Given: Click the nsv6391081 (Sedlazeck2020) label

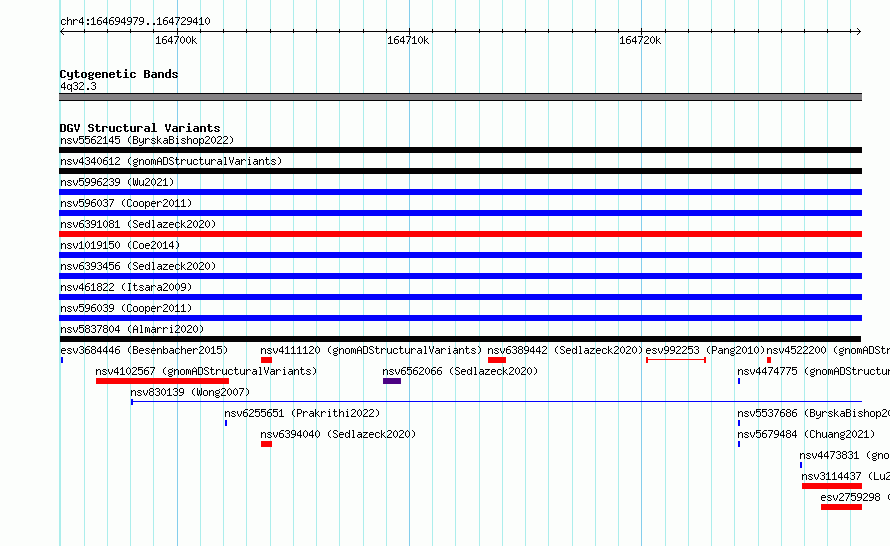Looking at the screenshot, I should click(x=138, y=224).
